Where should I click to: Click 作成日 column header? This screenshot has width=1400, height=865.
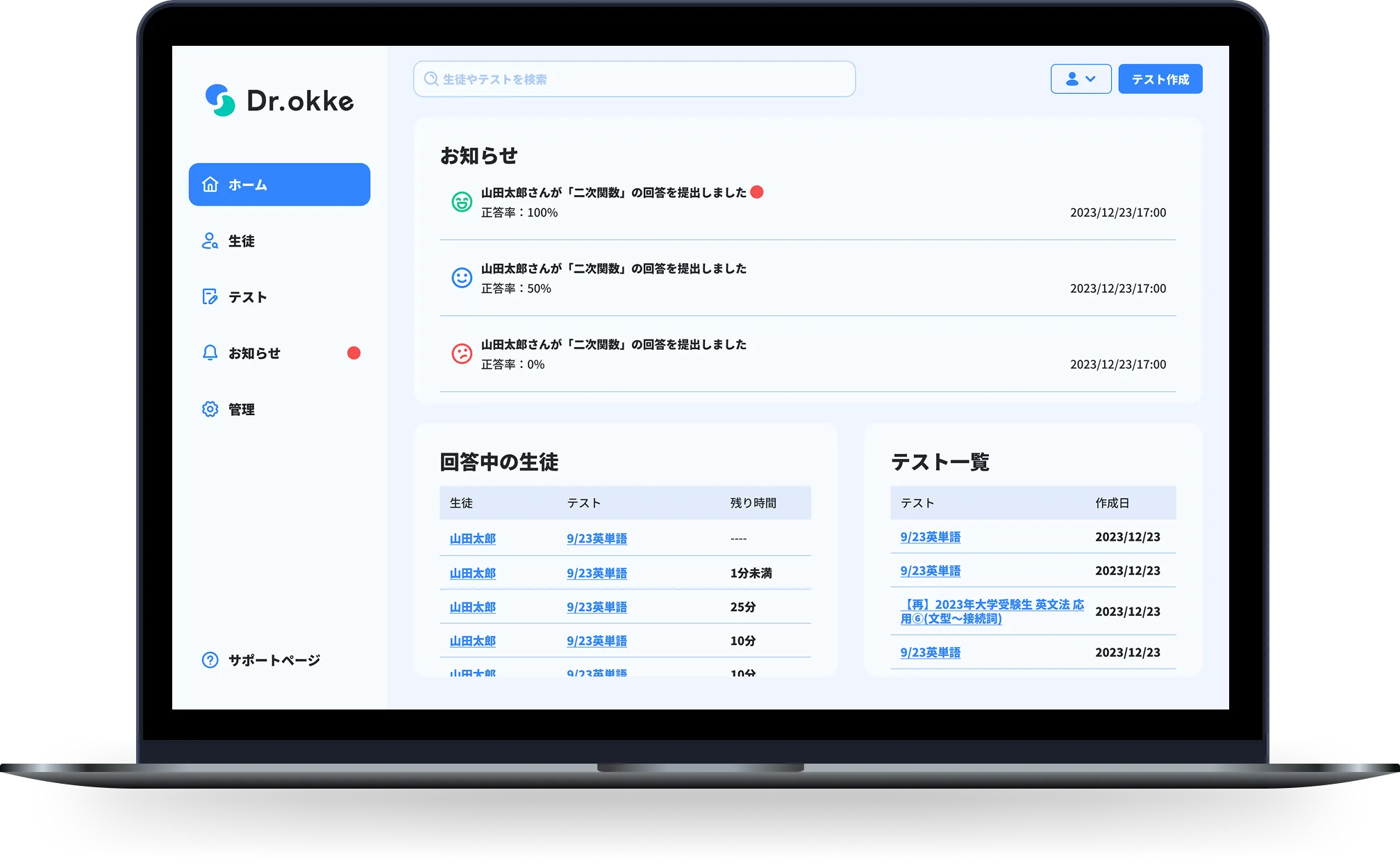click(x=1112, y=503)
